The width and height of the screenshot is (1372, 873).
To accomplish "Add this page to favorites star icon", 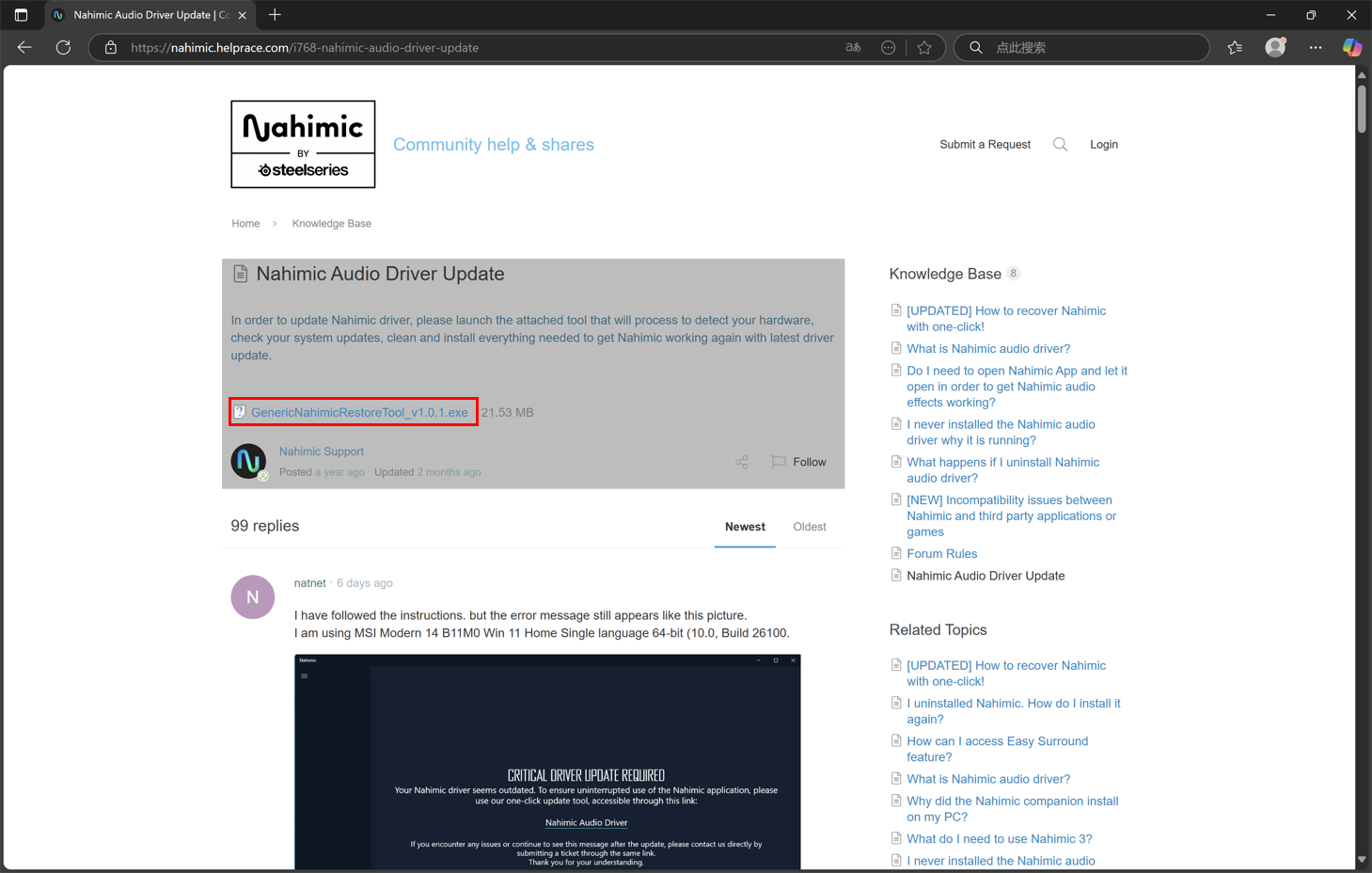I will pyautogui.click(x=924, y=47).
